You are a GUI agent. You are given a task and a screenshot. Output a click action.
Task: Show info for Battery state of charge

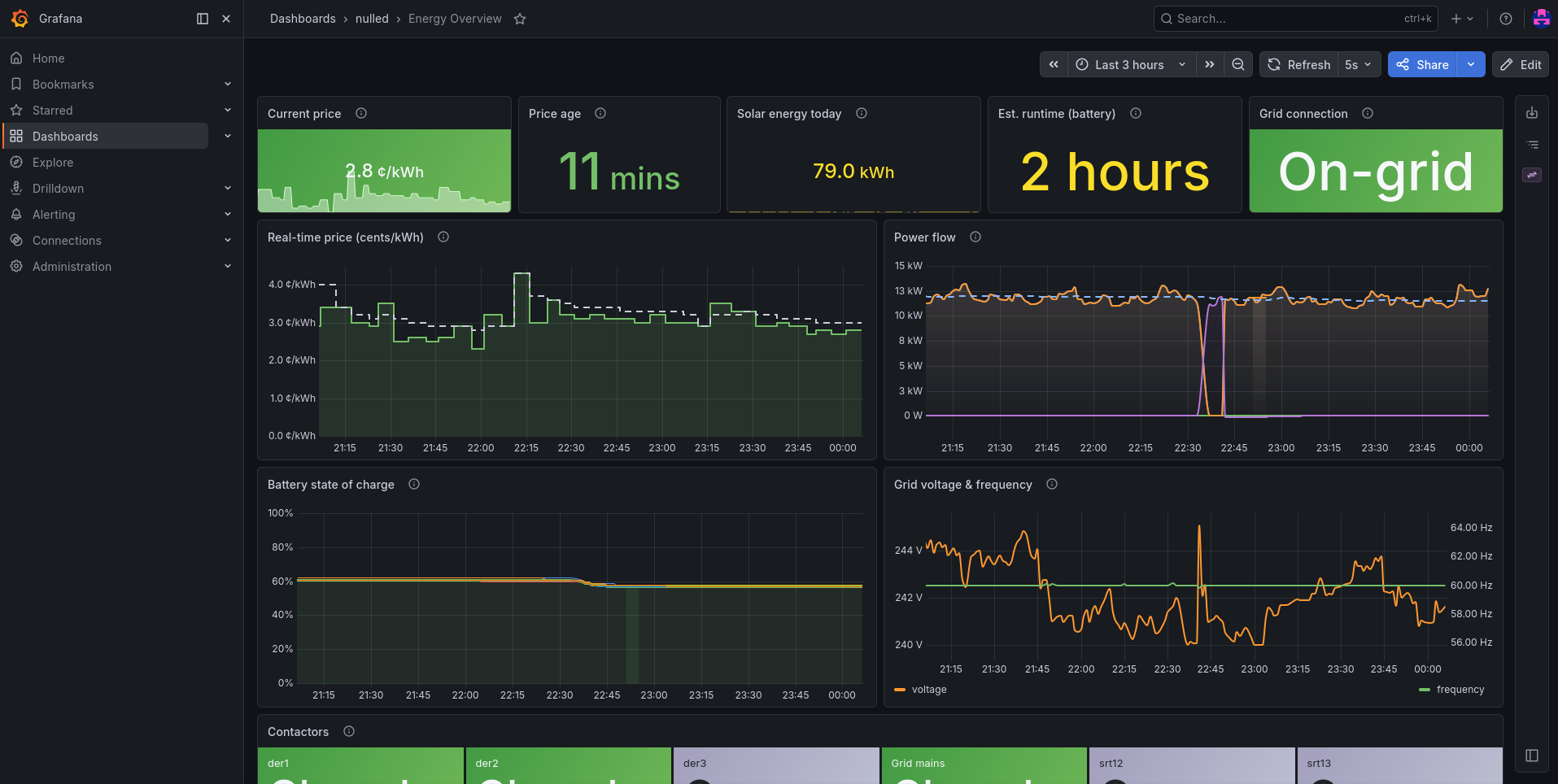(x=414, y=484)
